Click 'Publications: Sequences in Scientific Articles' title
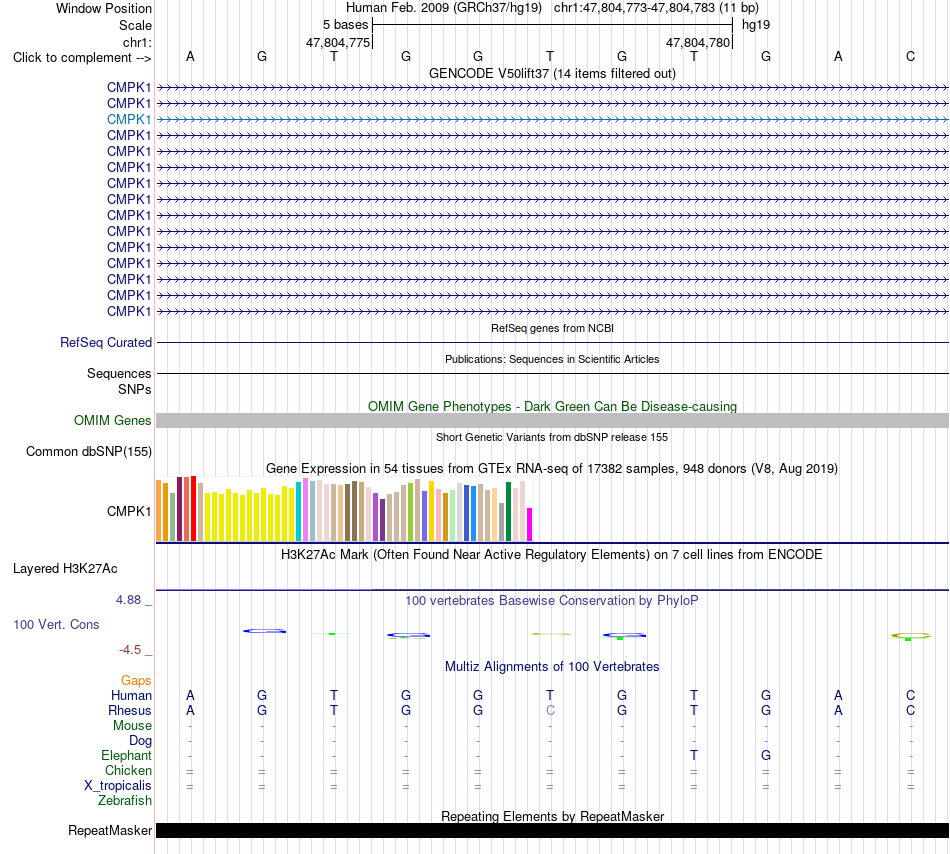950x854 pixels. click(x=552, y=359)
